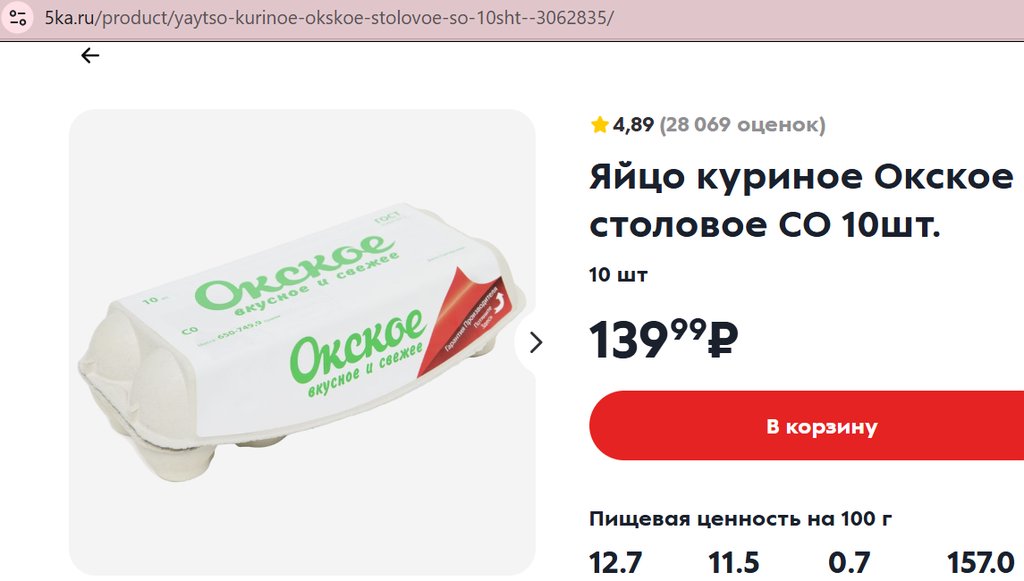Go back using the left arrow

pos(90,55)
